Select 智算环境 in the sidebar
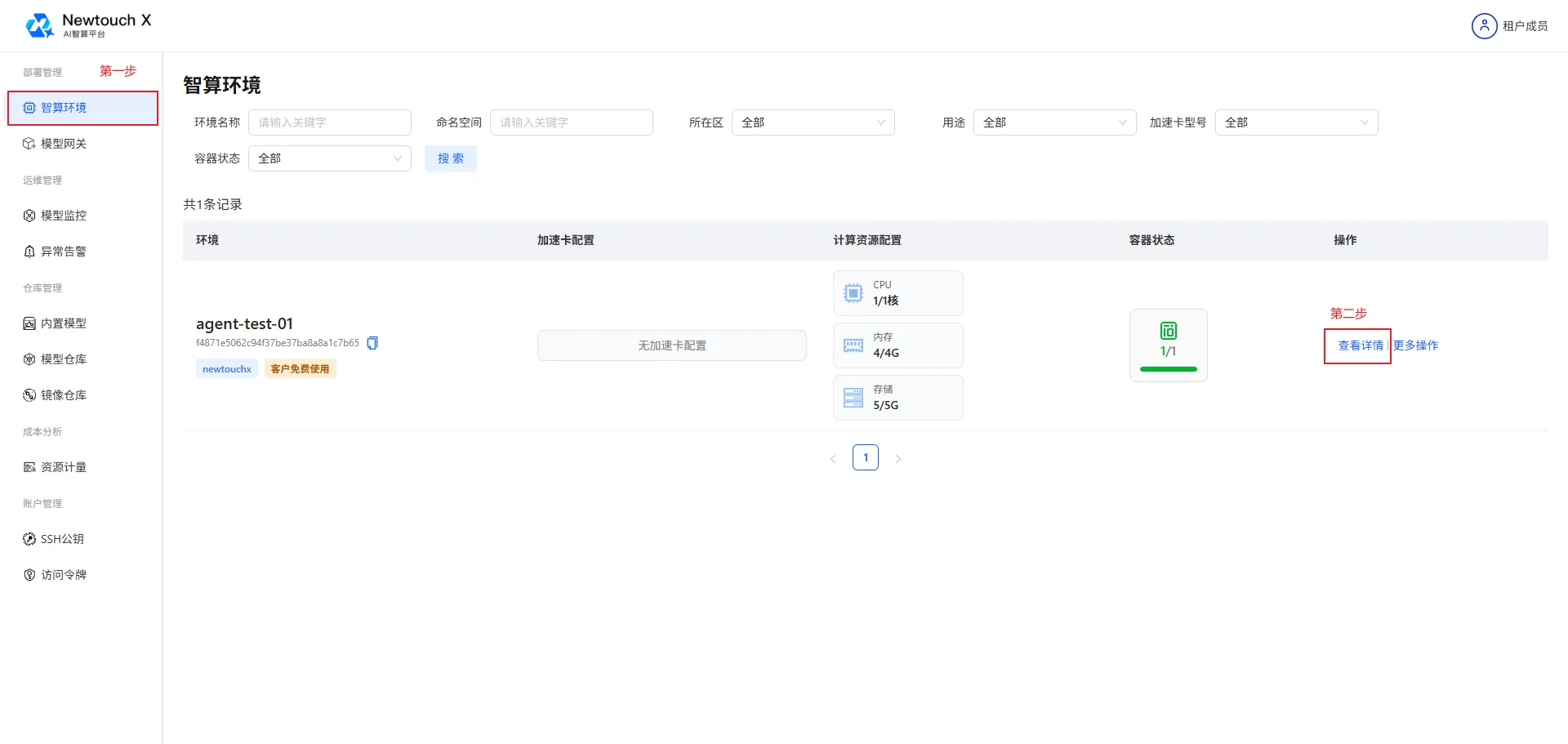The image size is (1568, 744). (x=82, y=108)
